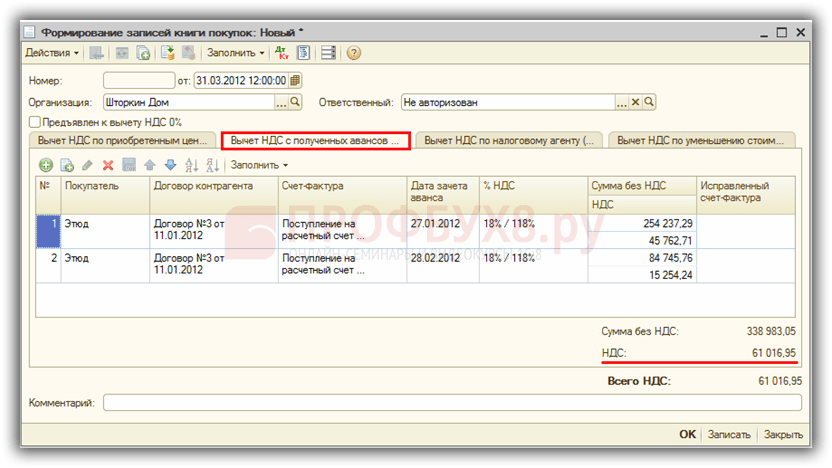Click the Дата зачета аванса column header
Screen dimensions: 832x468
point(443,195)
